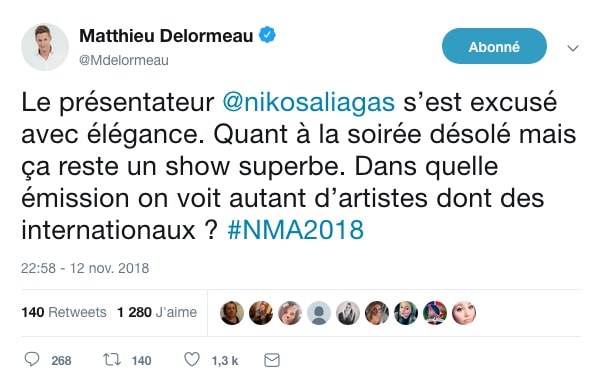Viewport: 594px width, 387px height.
Task: Click the reply speech bubble icon
Action: [x=32, y=359]
